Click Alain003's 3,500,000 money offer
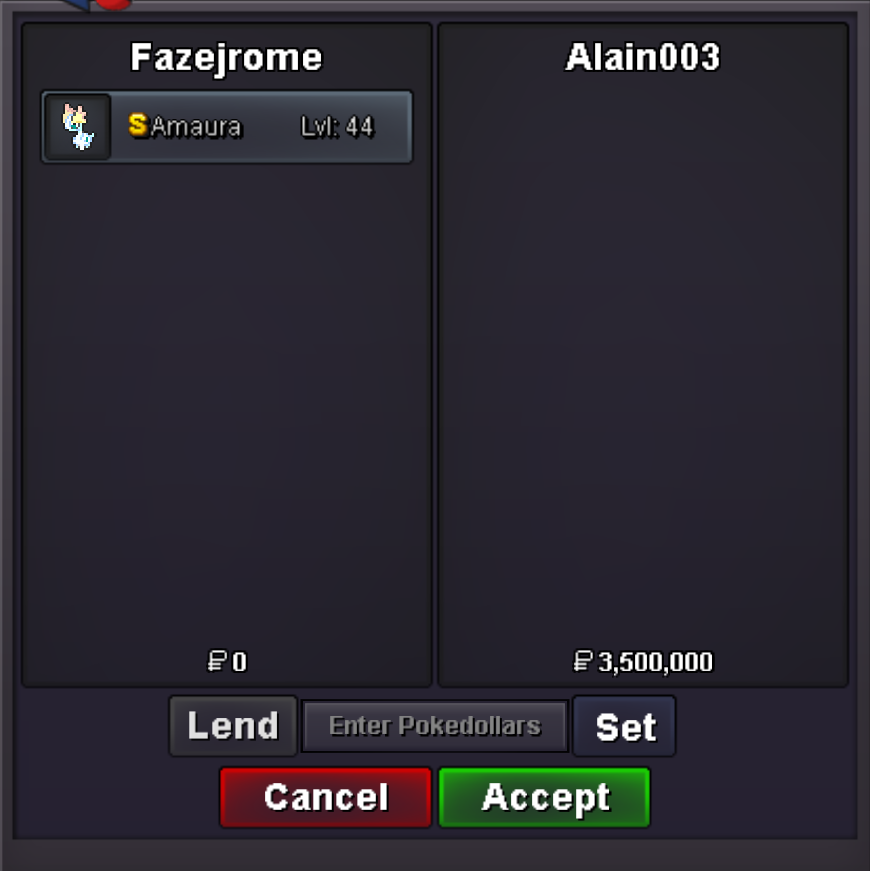The image size is (870, 871). (656, 662)
